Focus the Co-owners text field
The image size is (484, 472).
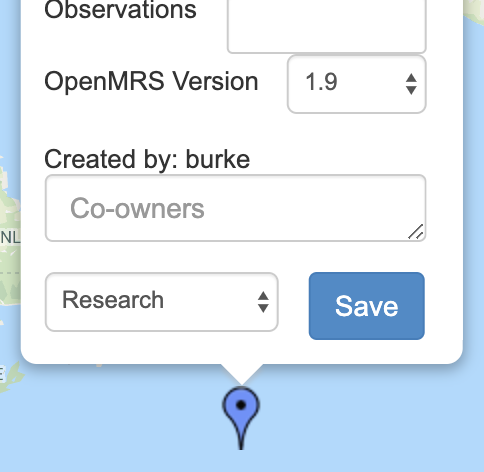(236, 208)
